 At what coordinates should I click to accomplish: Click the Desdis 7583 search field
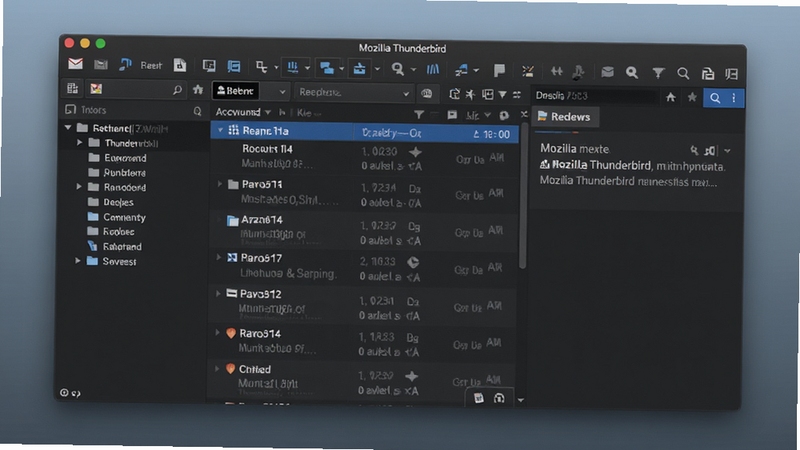point(594,96)
